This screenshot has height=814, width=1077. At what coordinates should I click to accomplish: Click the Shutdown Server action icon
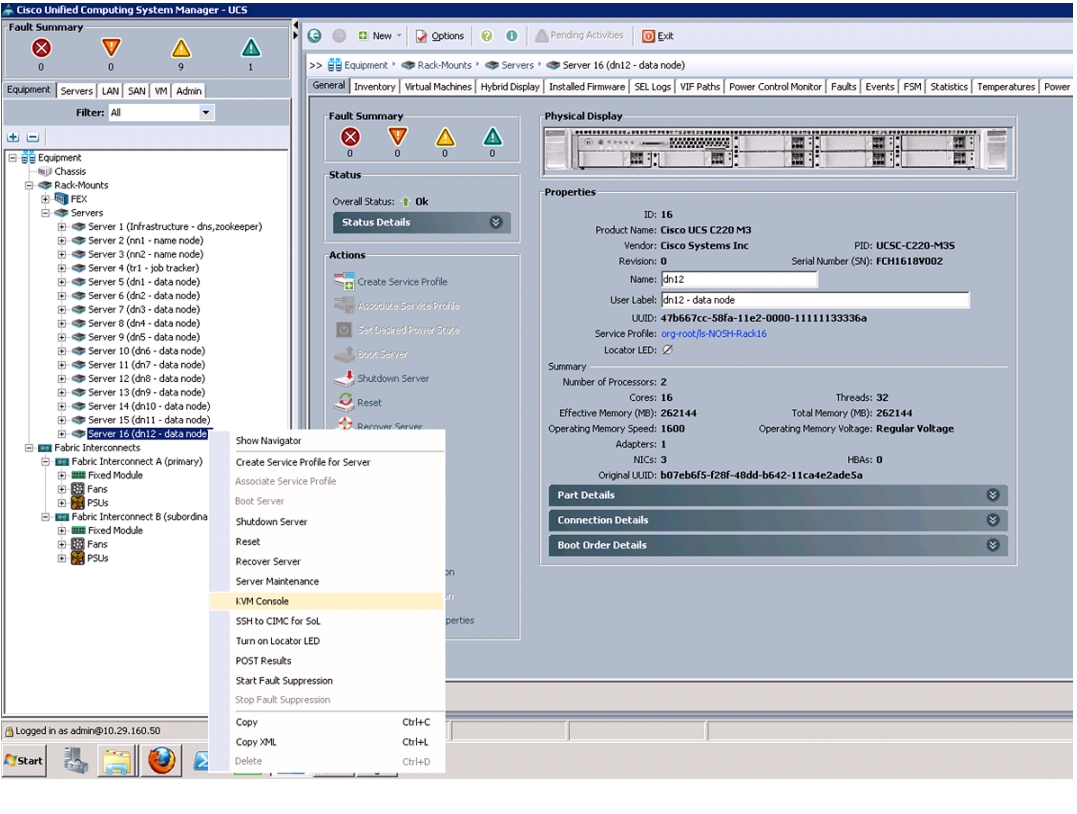343,378
